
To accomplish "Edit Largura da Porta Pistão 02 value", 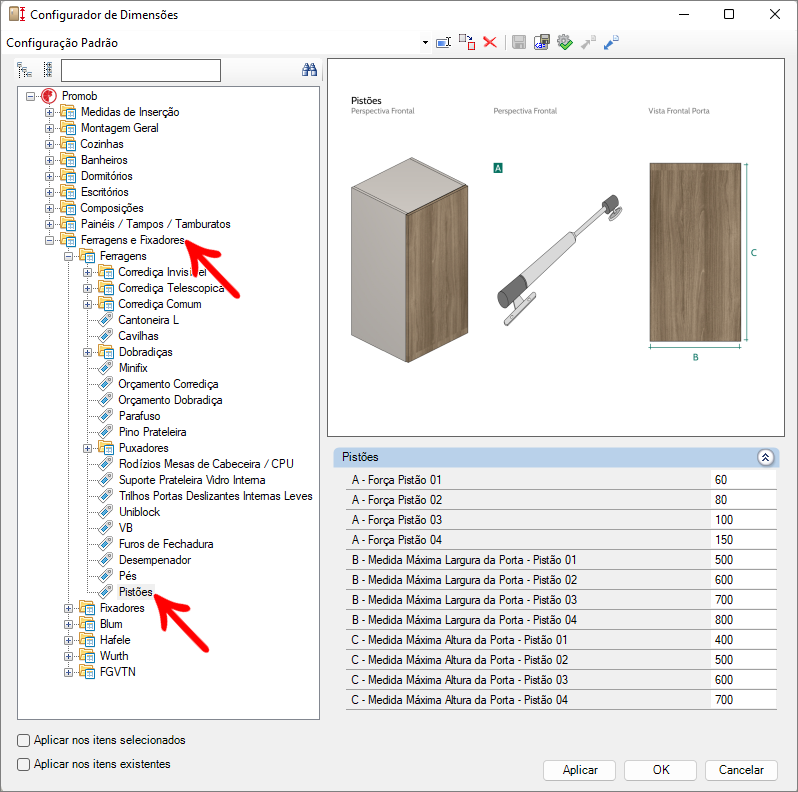I will [x=744, y=580].
